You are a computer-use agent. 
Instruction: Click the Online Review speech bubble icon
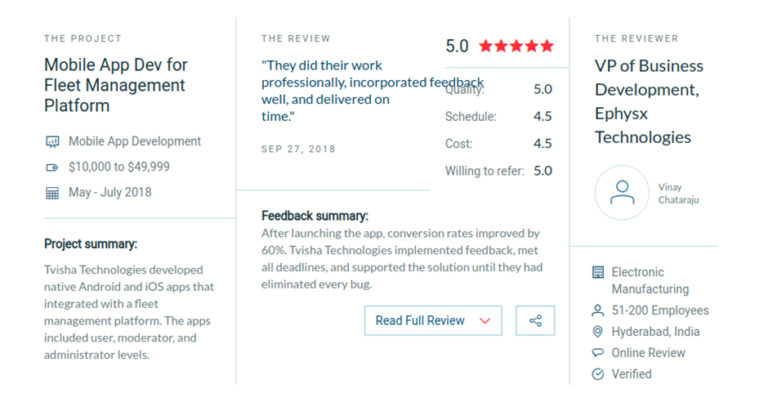(598, 353)
